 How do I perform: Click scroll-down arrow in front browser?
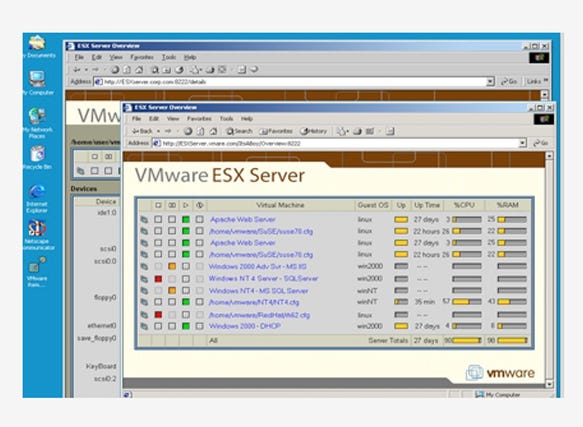(x=549, y=384)
